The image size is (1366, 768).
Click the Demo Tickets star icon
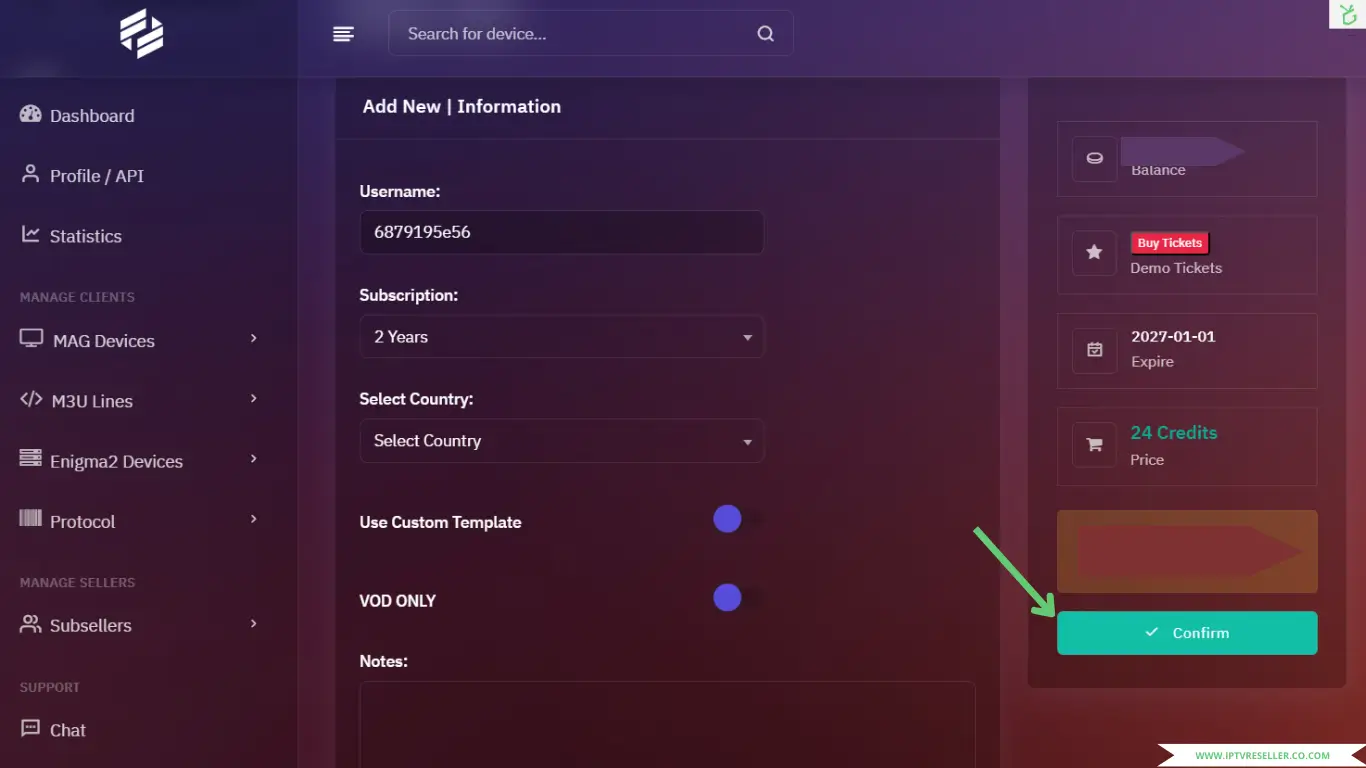click(x=1094, y=254)
